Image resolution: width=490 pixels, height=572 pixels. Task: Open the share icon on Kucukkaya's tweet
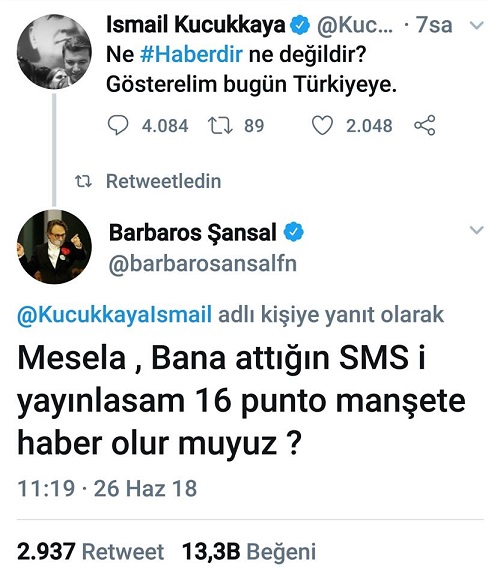(x=425, y=125)
